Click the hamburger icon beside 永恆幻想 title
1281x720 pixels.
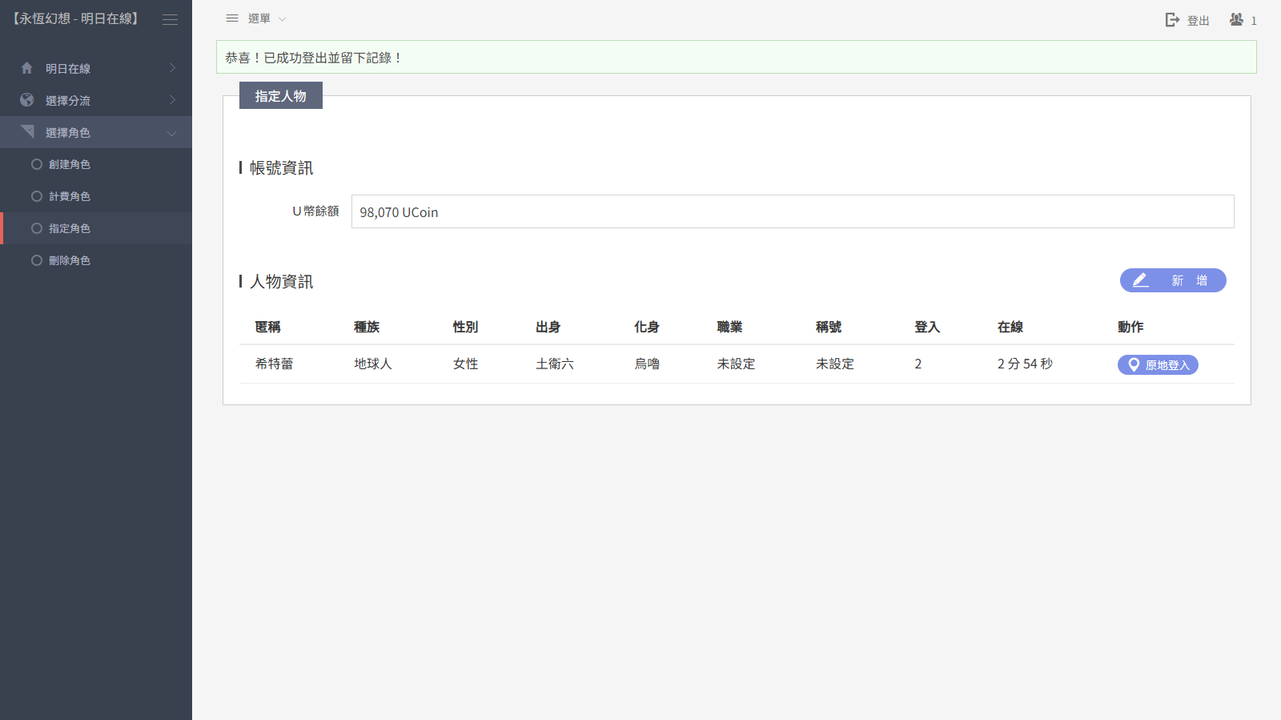point(170,19)
